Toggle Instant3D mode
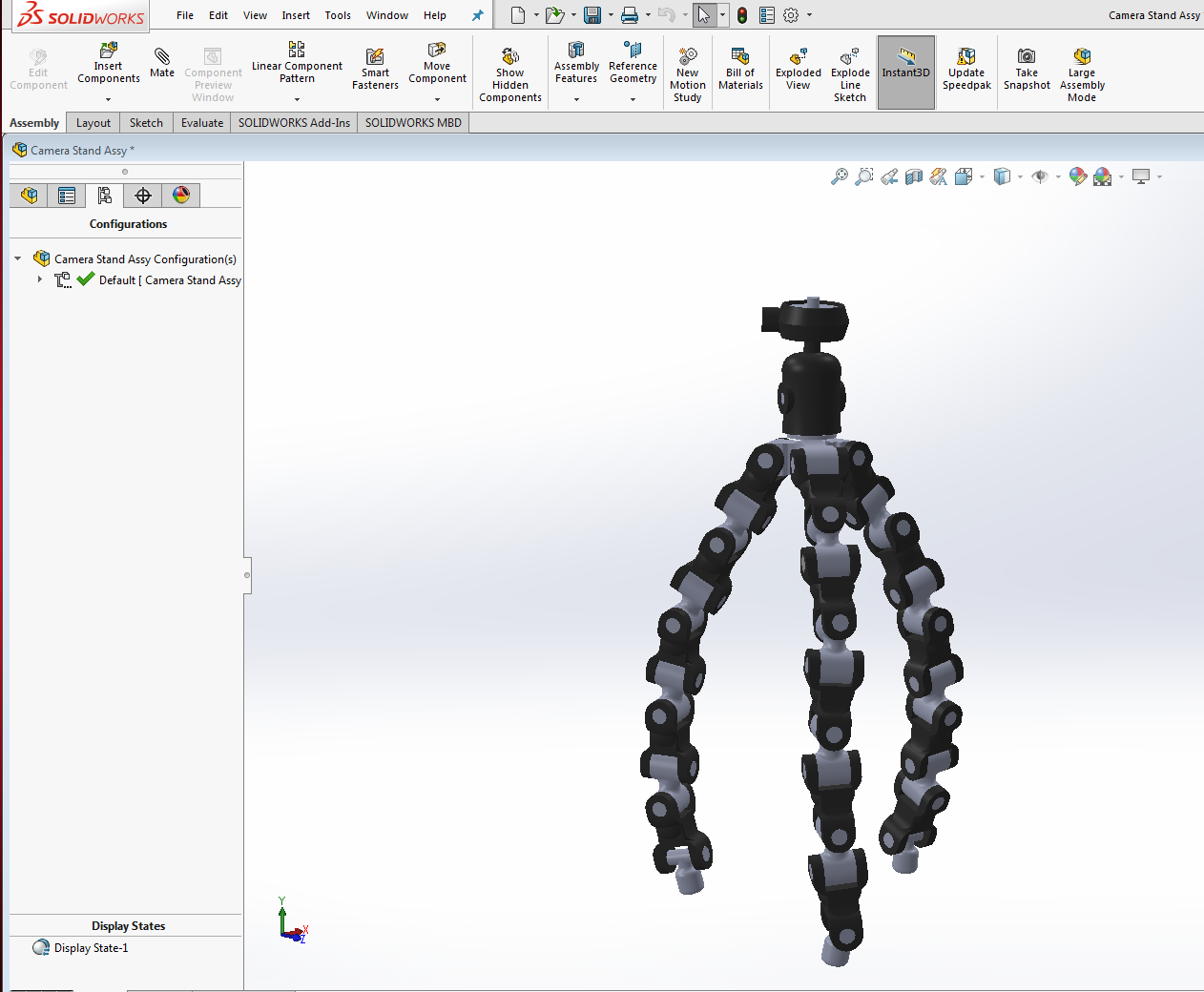Viewport: 1204px width, 992px height. tap(905, 72)
